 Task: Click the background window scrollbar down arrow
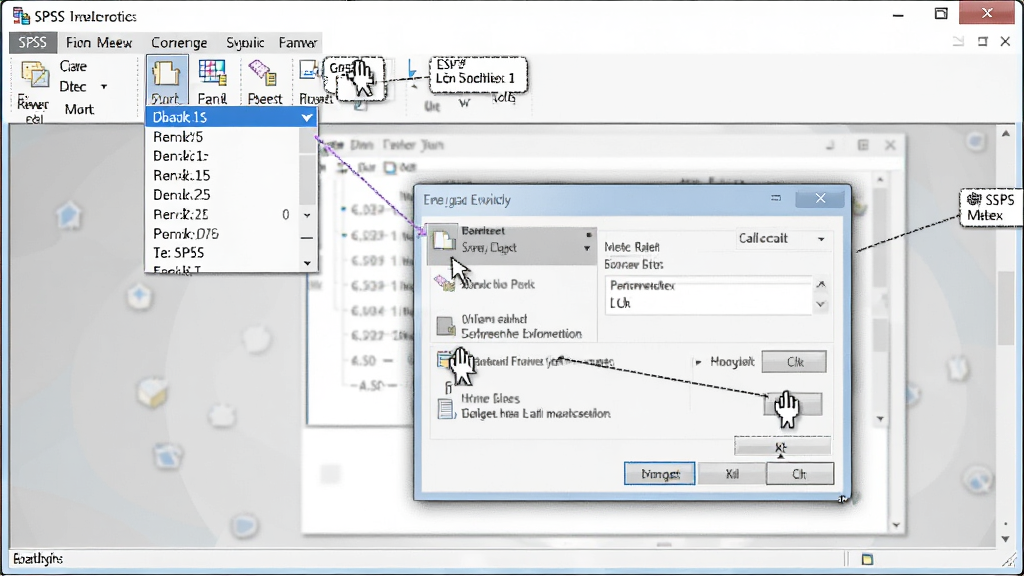(896, 525)
